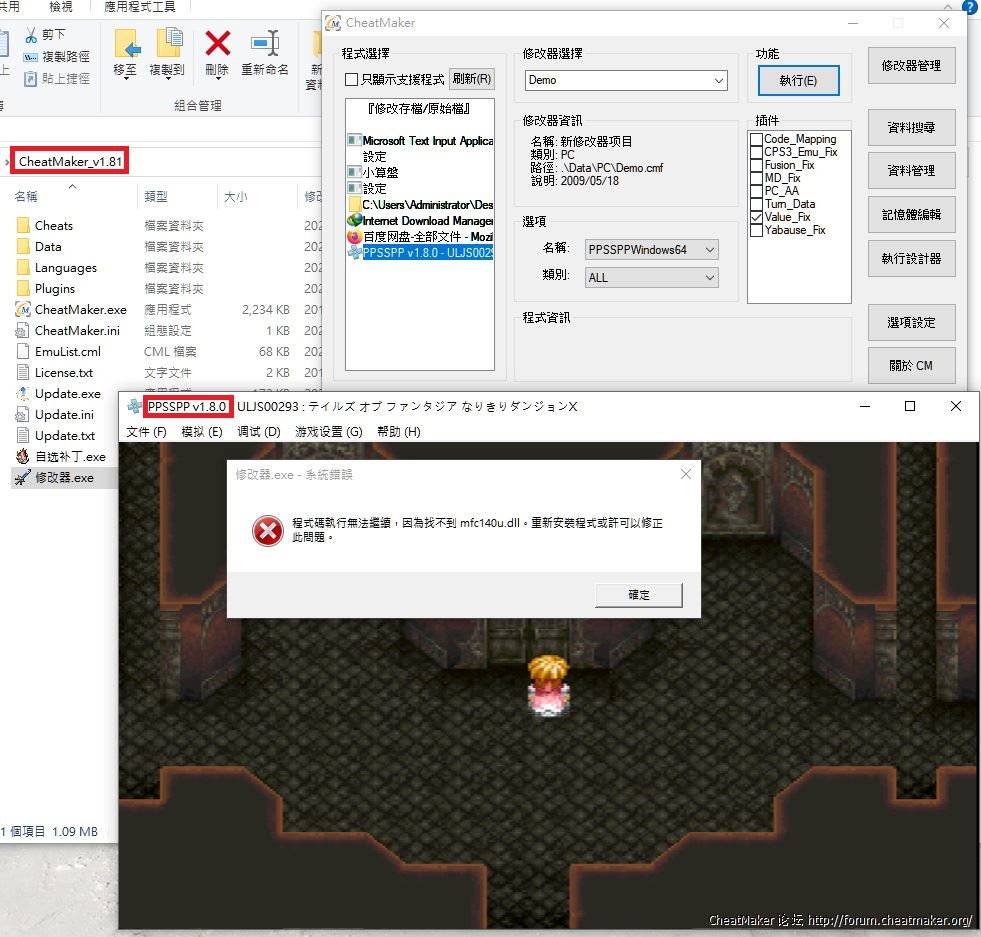Toggle 只顯示支援程式 checkbox

[x=351, y=79]
